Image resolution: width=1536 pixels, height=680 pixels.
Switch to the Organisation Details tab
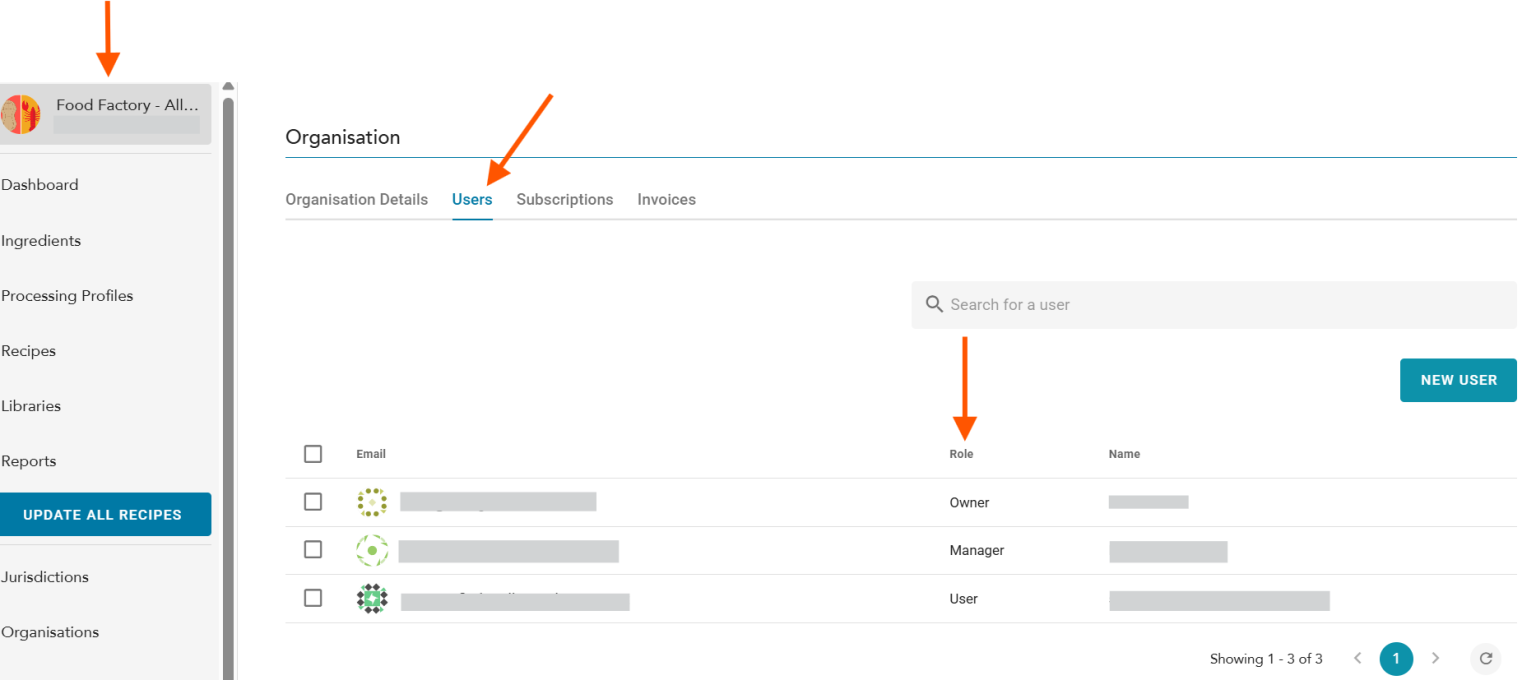[x=356, y=199]
